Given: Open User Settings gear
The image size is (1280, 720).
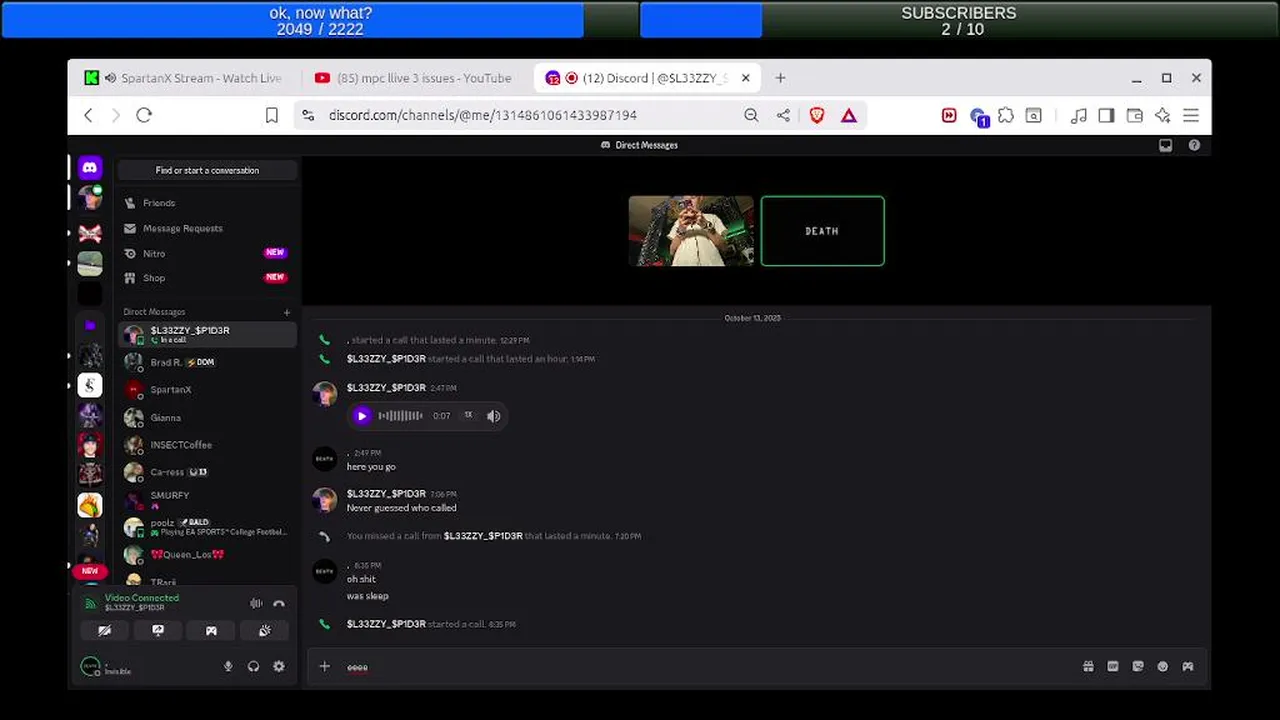Looking at the screenshot, I should tap(279, 667).
